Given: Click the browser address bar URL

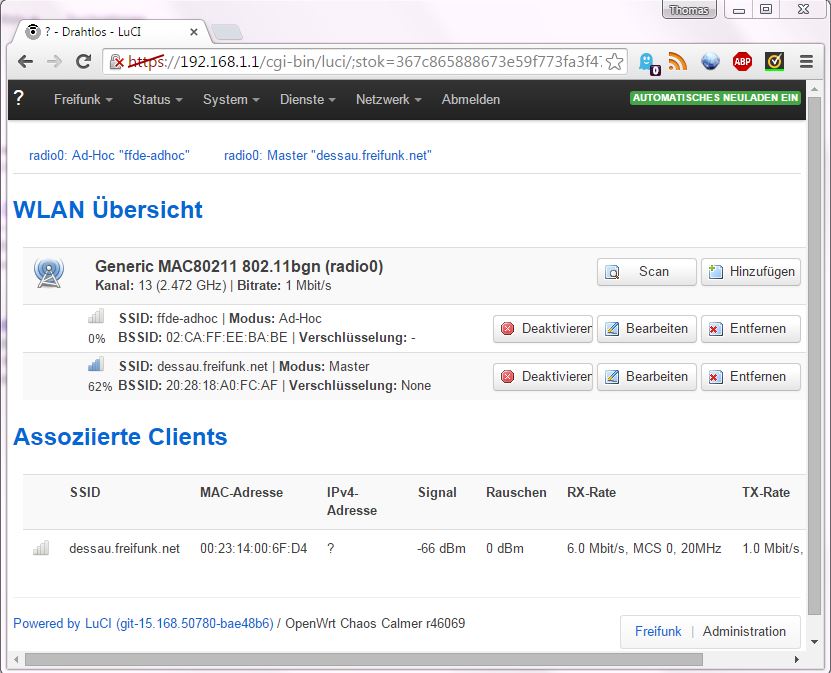Looking at the screenshot, I should pos(366,62).
